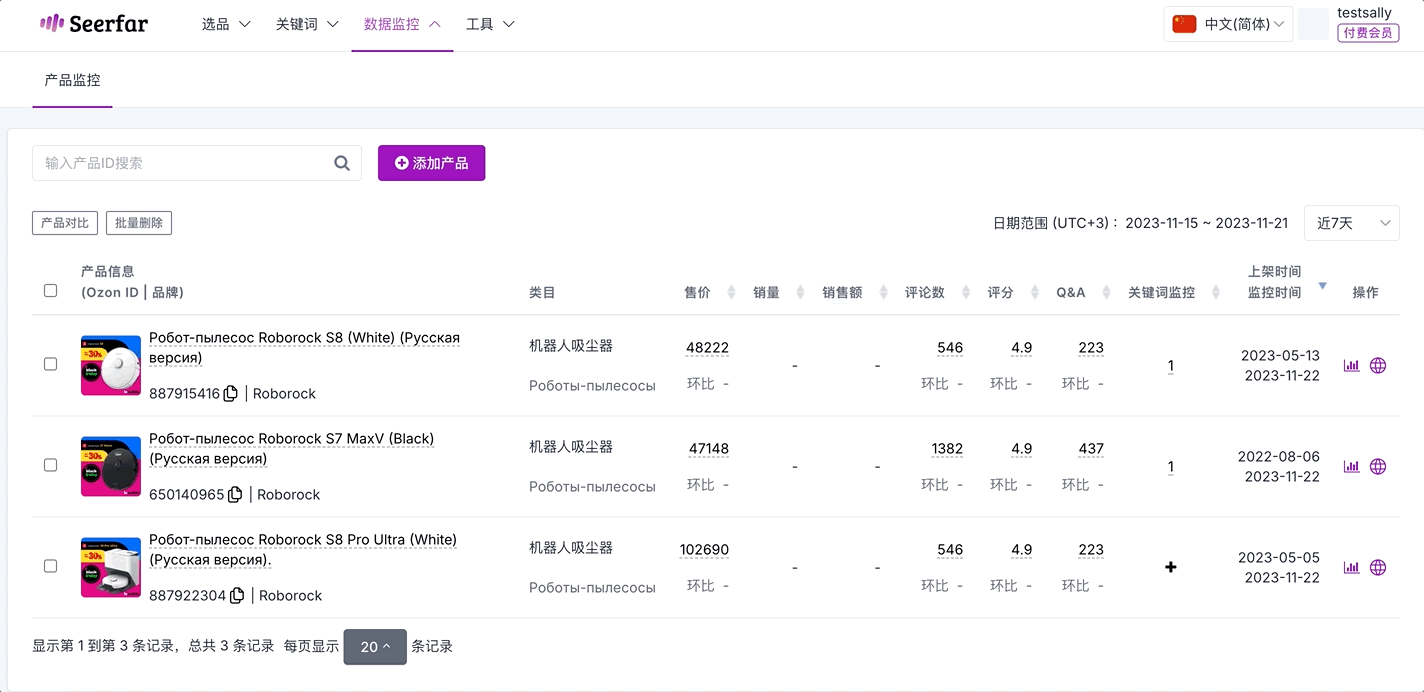The image size is (1424, 692).
Task: Open chart icon for Roborock S7 MaxV
Action: [x=1352, y=466]
